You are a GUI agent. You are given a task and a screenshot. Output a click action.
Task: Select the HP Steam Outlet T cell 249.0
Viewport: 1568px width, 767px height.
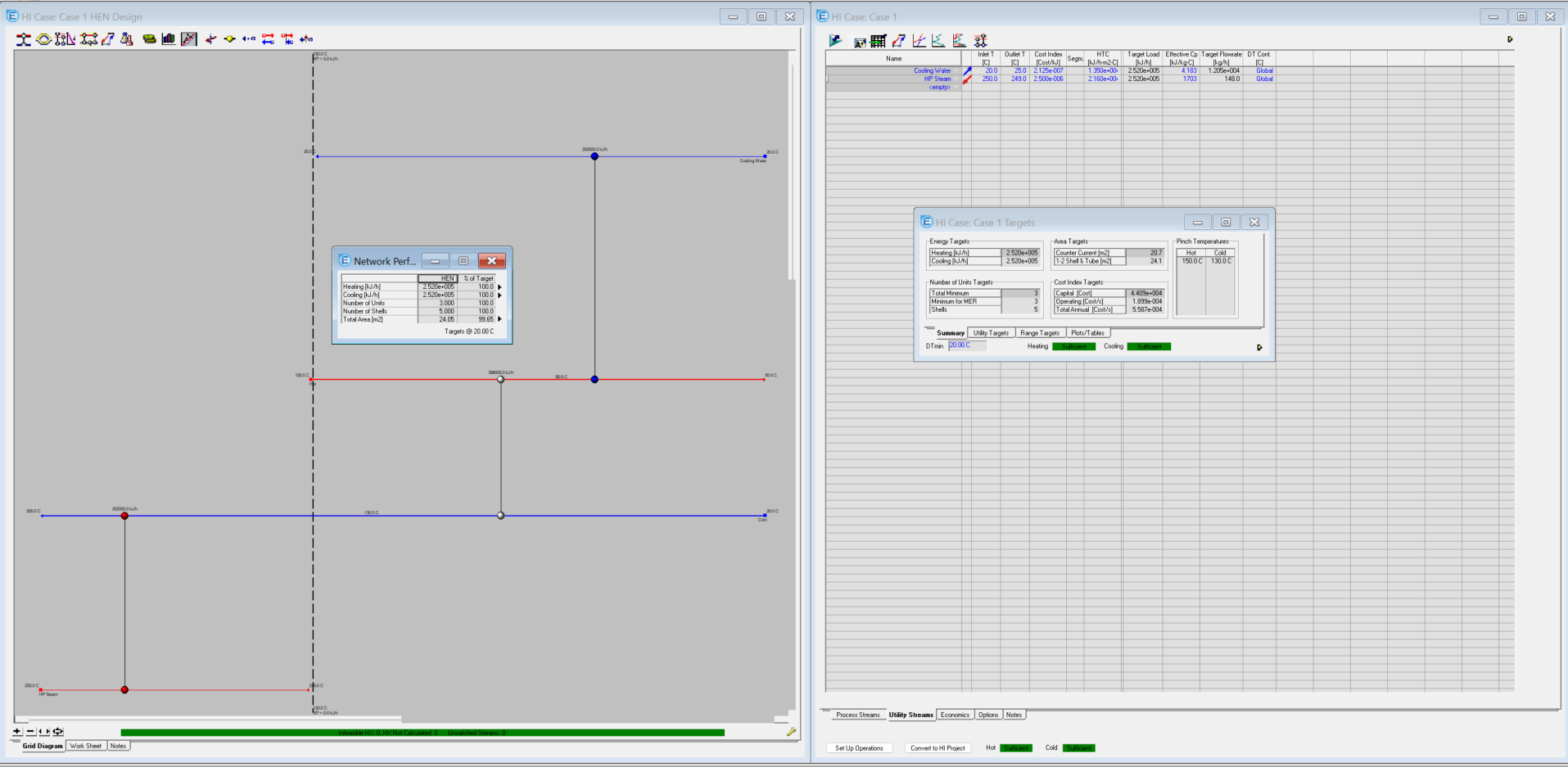point(1014,79)
